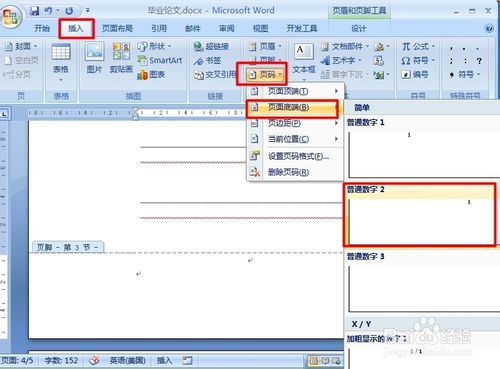
Task: Open the 视图 tab
Action: point(260,28)
